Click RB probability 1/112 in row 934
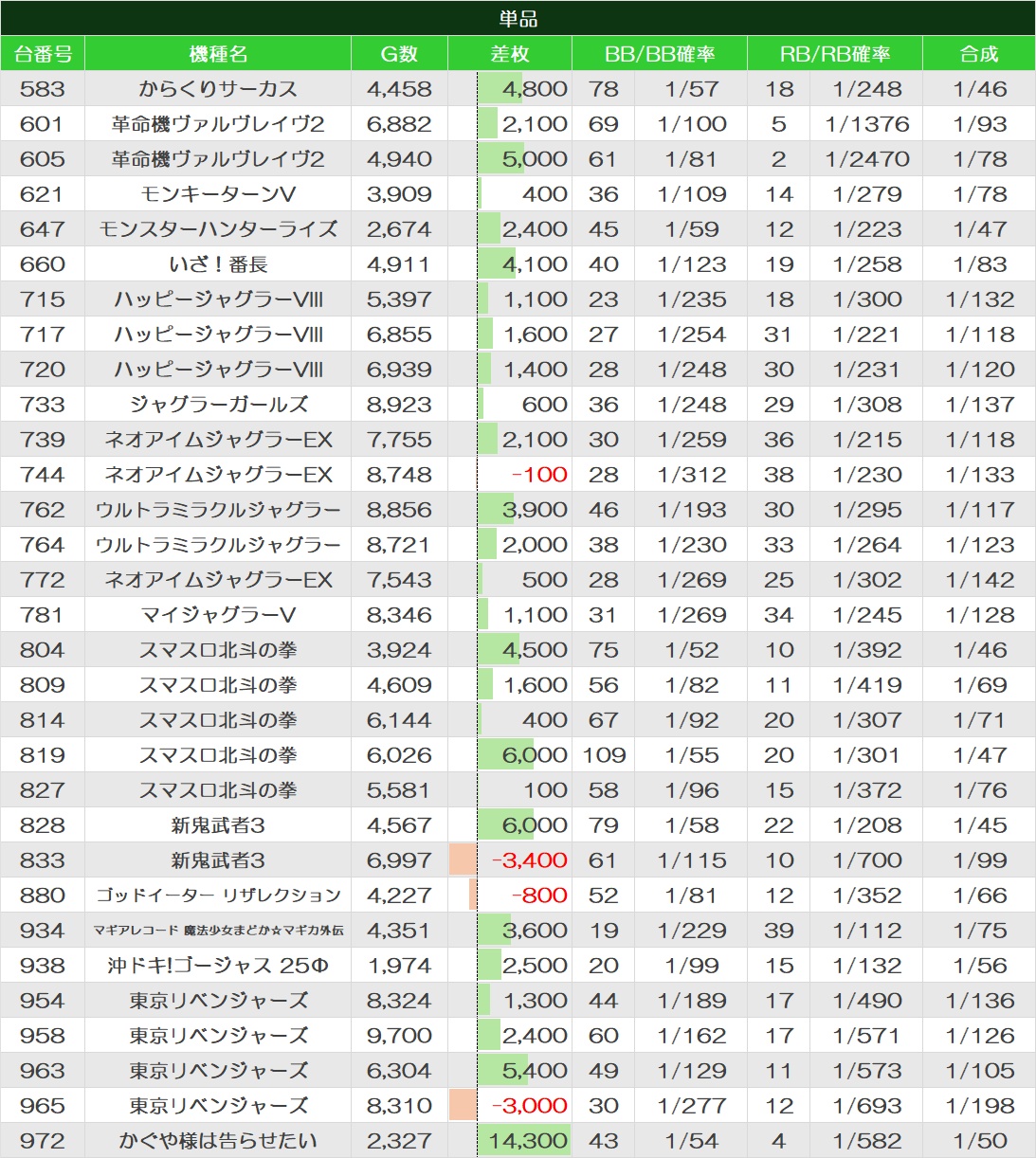 pyautogui.click(x=866, y=931)
